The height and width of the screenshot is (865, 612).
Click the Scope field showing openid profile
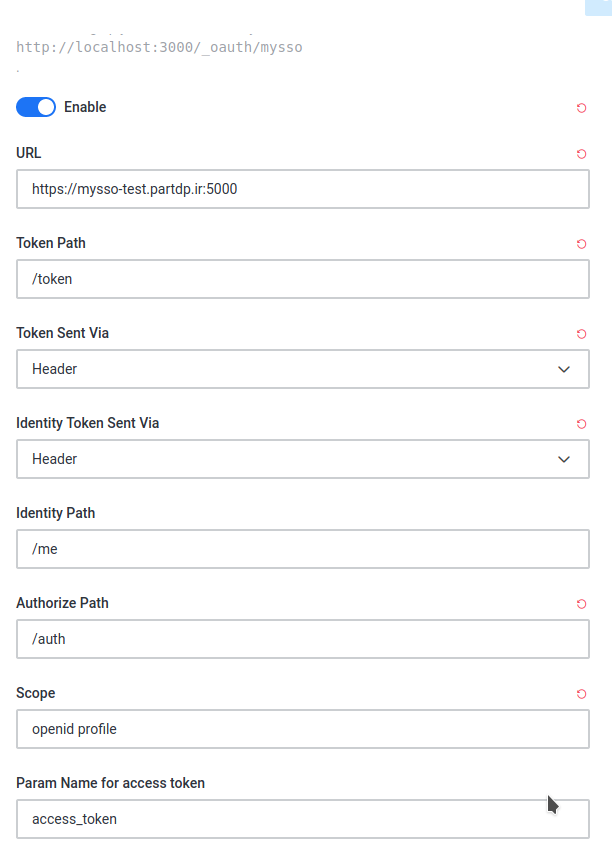[x=300, y=729]
